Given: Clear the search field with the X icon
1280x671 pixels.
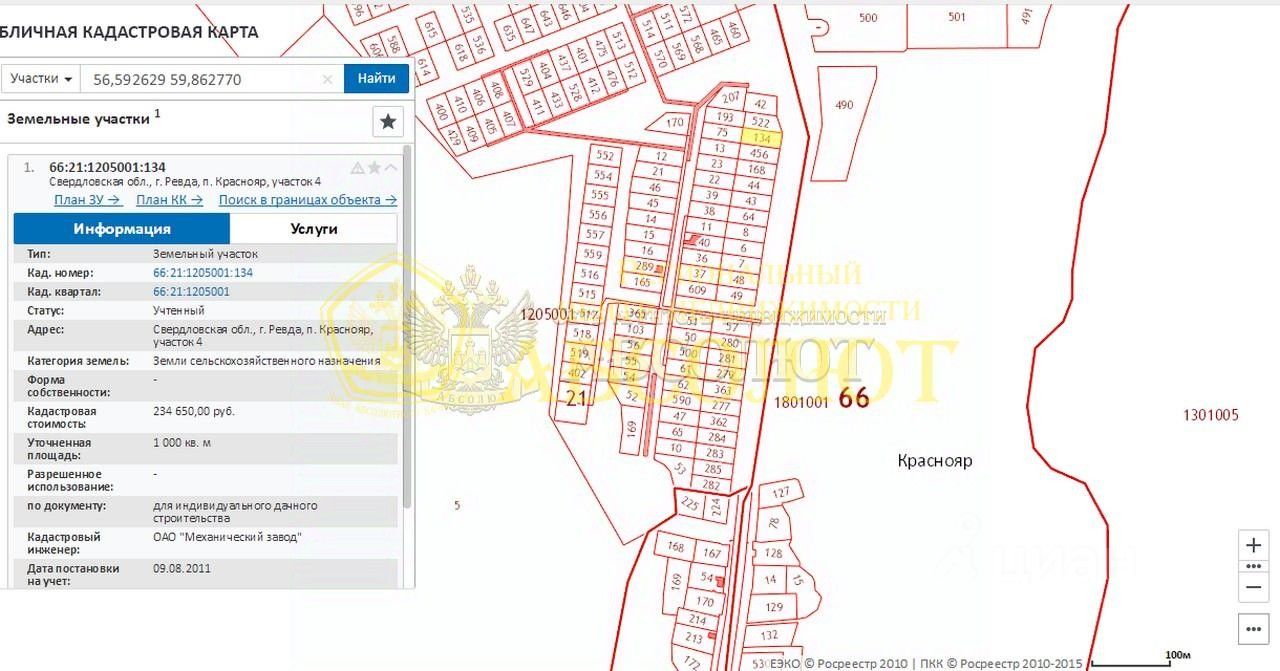Looking at the screenshot, I should 328,79.
